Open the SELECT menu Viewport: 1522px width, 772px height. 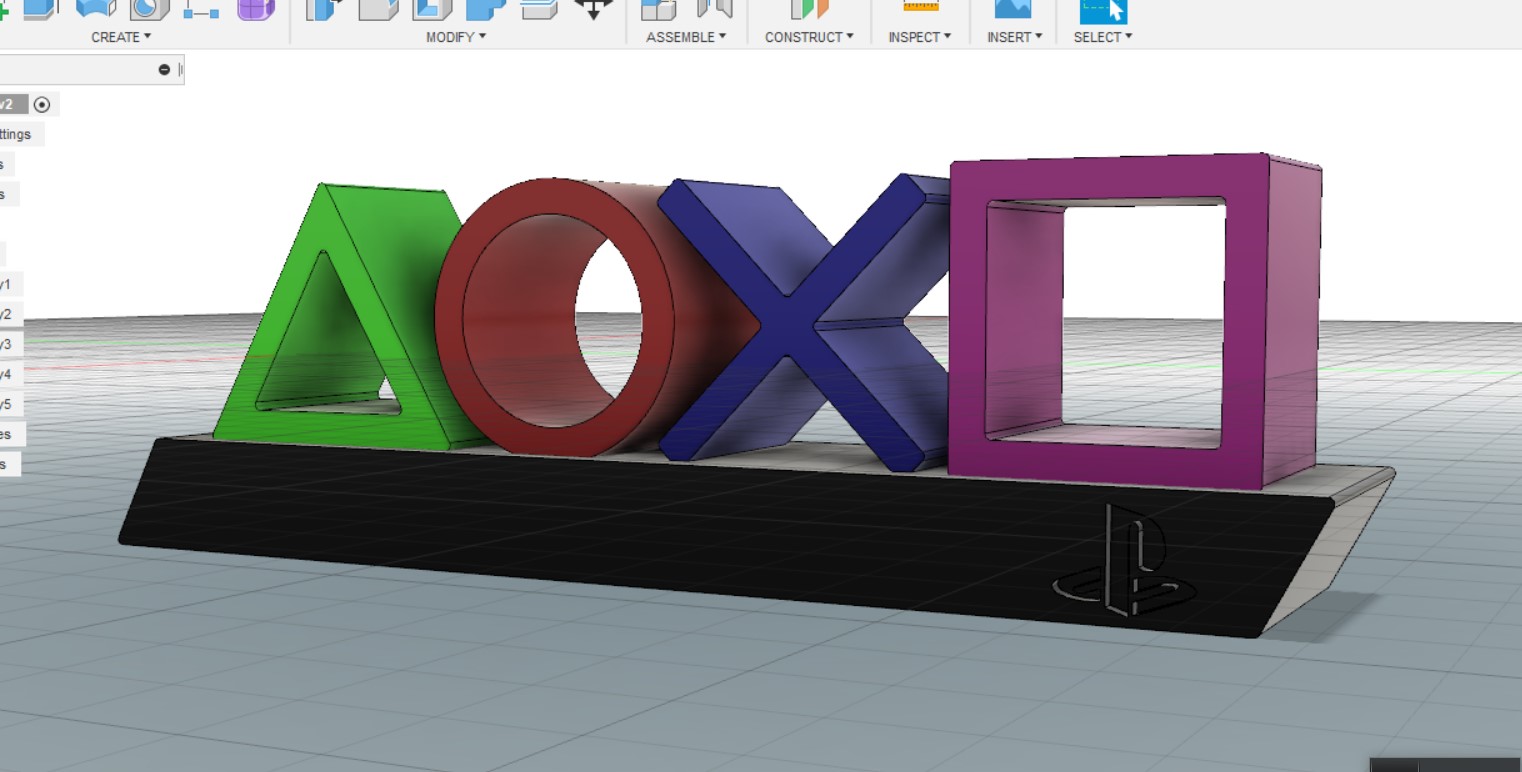1102,37
